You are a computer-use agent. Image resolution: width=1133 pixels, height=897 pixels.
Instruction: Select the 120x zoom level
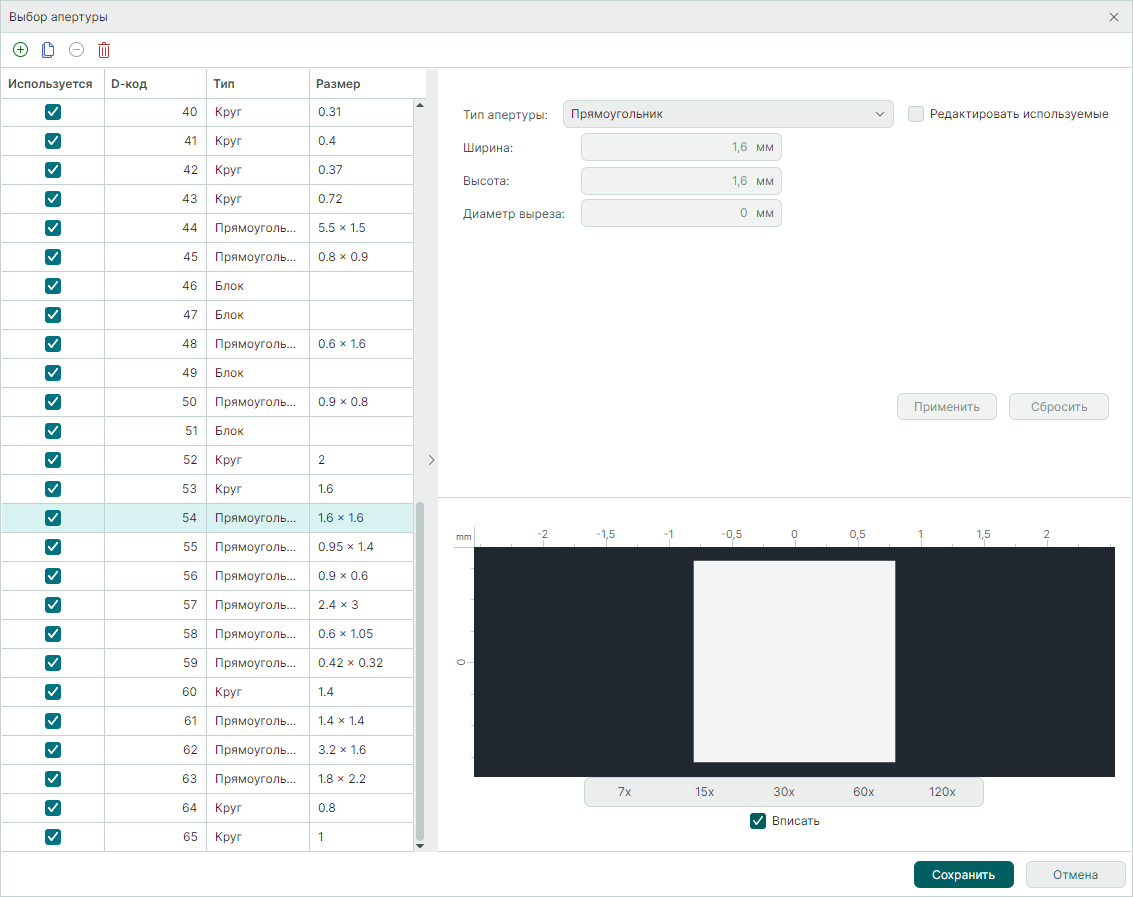(941, 792)
